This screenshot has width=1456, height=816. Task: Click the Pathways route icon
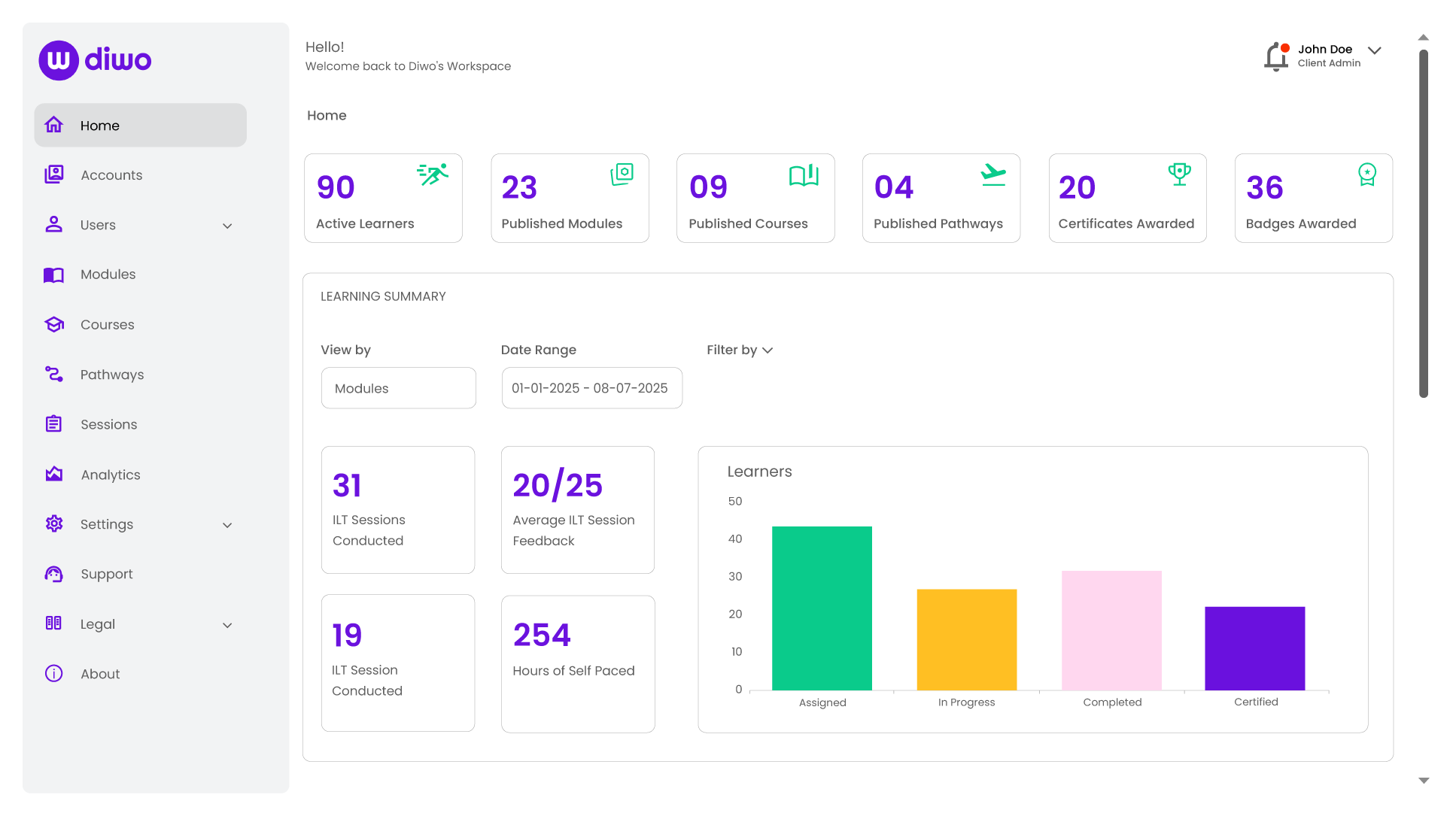(54, 374)
